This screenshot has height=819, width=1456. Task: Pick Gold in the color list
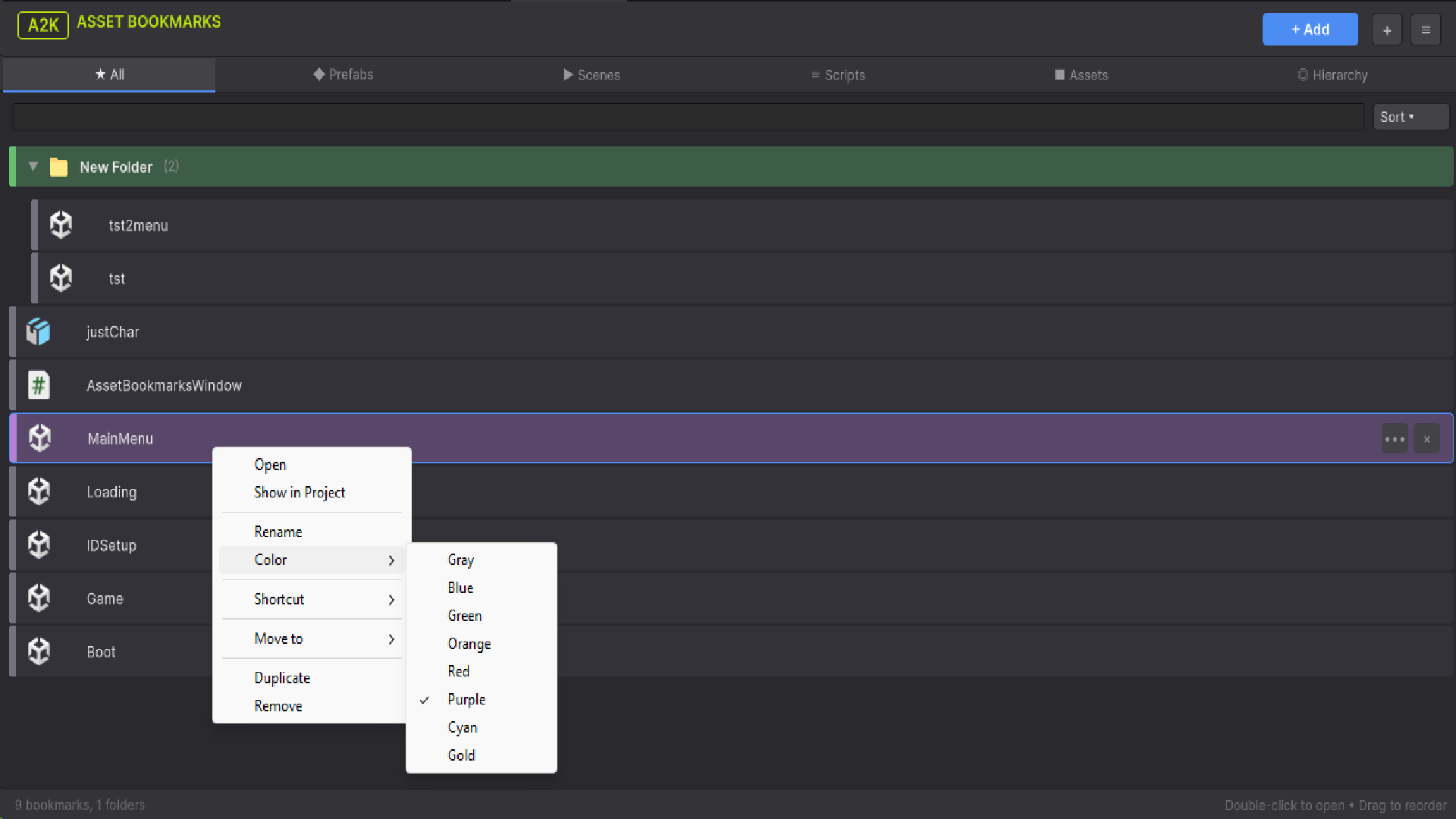tap(461, 755)
